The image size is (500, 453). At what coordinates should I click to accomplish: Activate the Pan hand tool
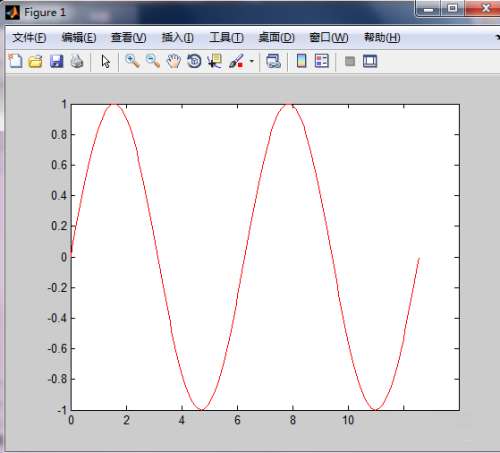coord(174,62)
